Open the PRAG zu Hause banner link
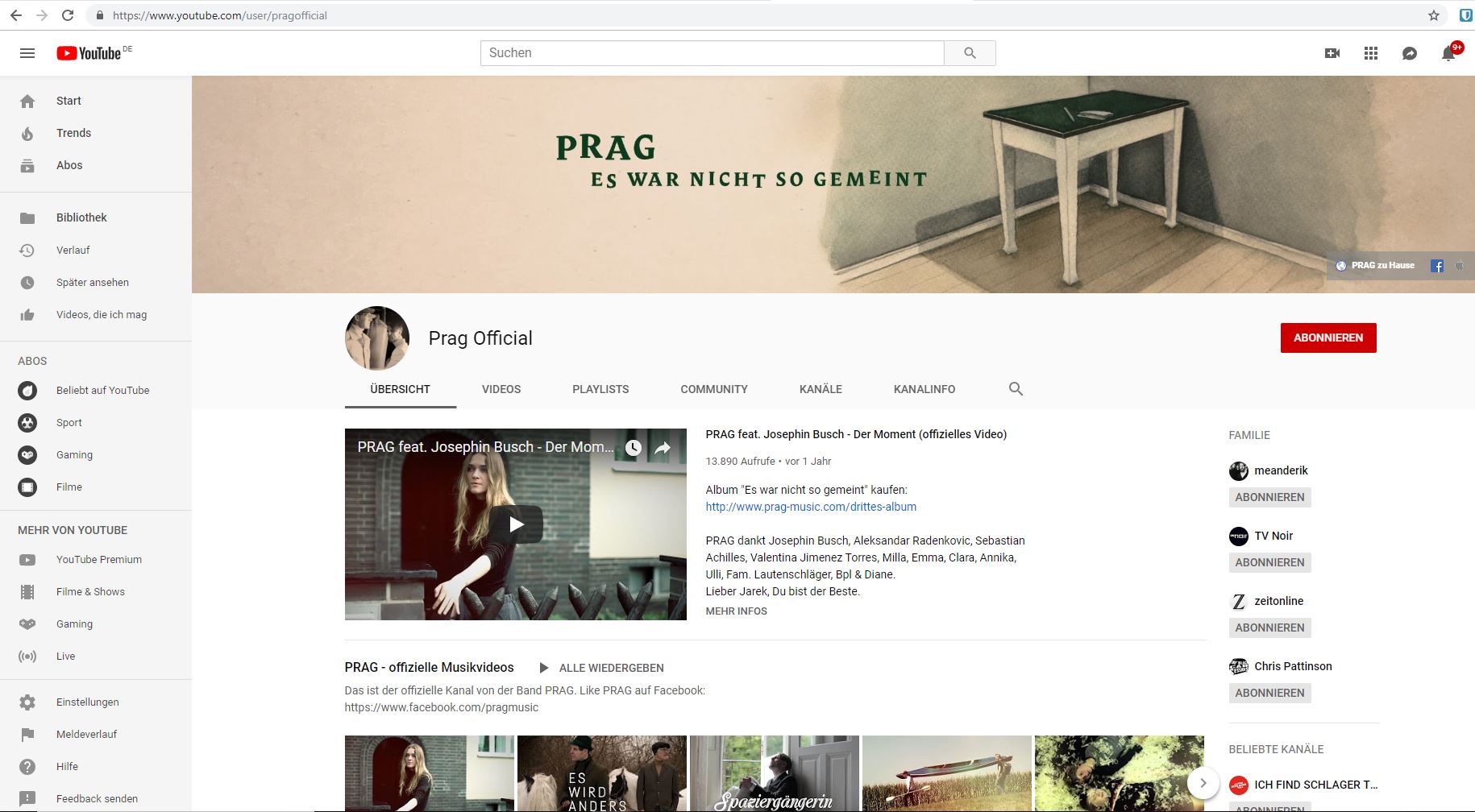The image size is (1475, 812). point(1376,266)
